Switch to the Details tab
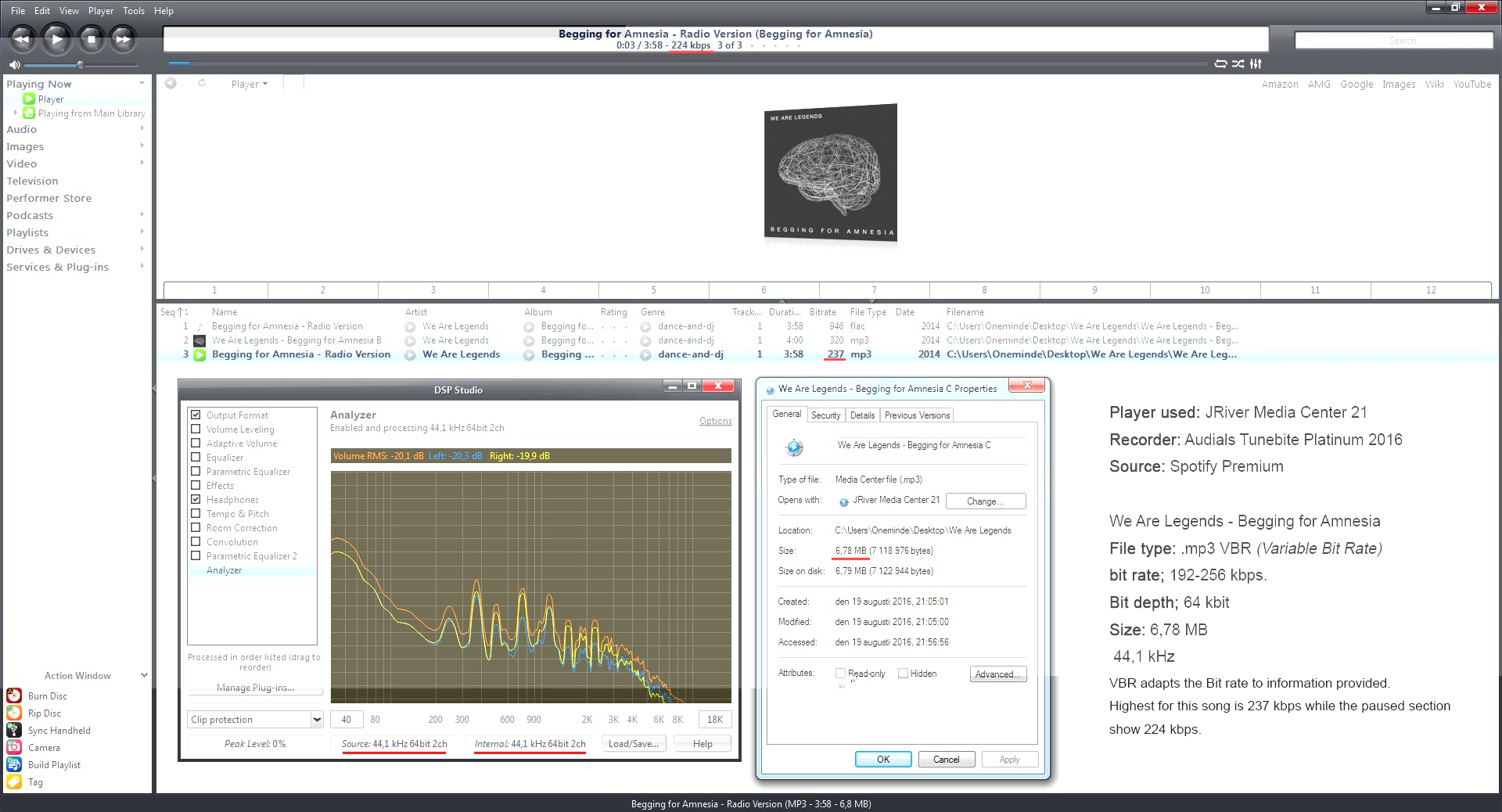This screenshot has height=812, width=1502. (x=862, y=415)
